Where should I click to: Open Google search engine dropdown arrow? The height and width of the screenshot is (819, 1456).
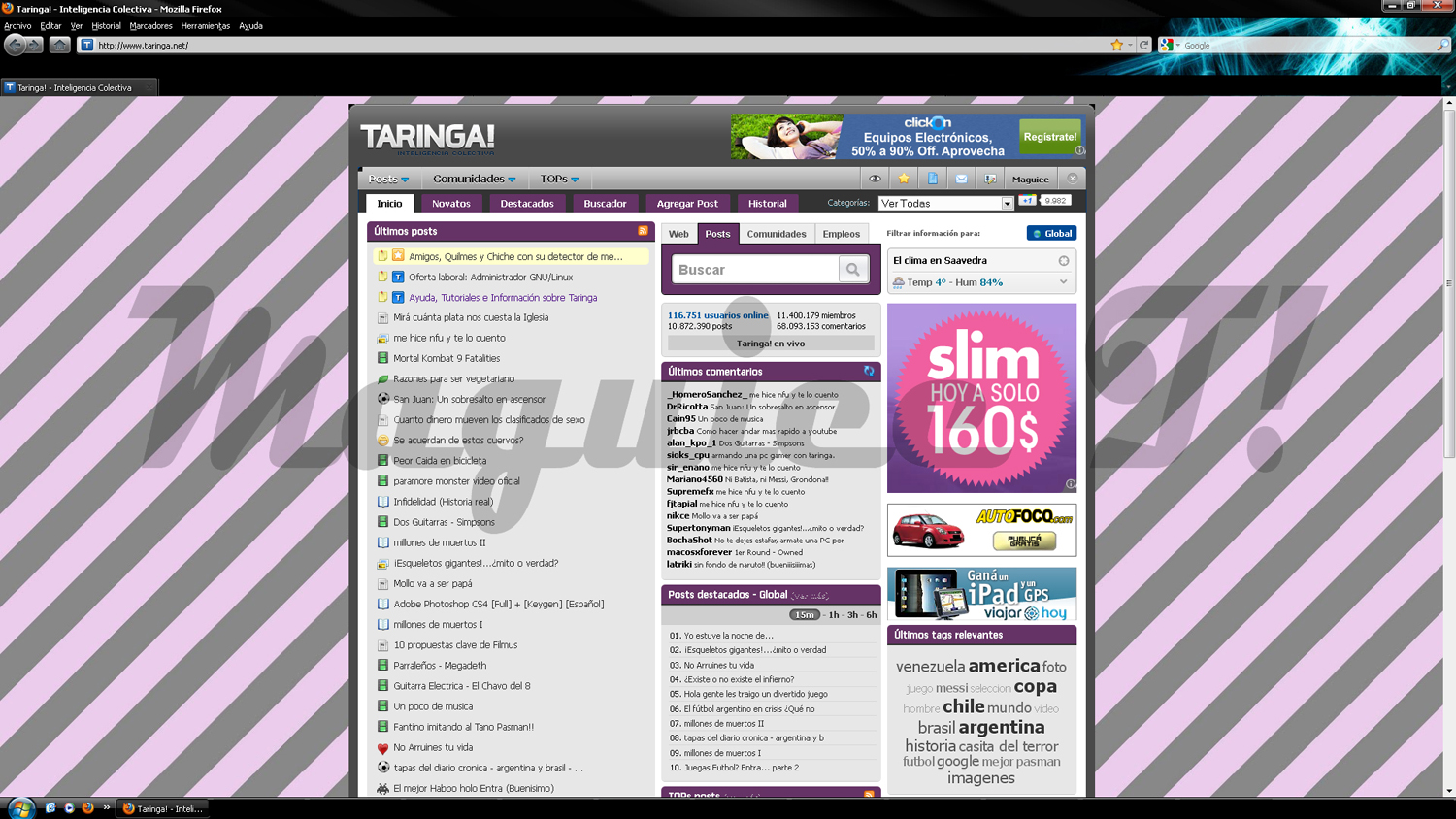tap(1177, 45)
